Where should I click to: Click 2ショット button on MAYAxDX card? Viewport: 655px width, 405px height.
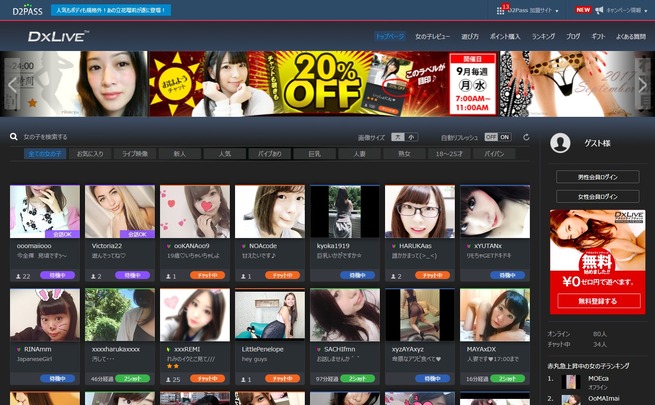(x=508, y=379)
